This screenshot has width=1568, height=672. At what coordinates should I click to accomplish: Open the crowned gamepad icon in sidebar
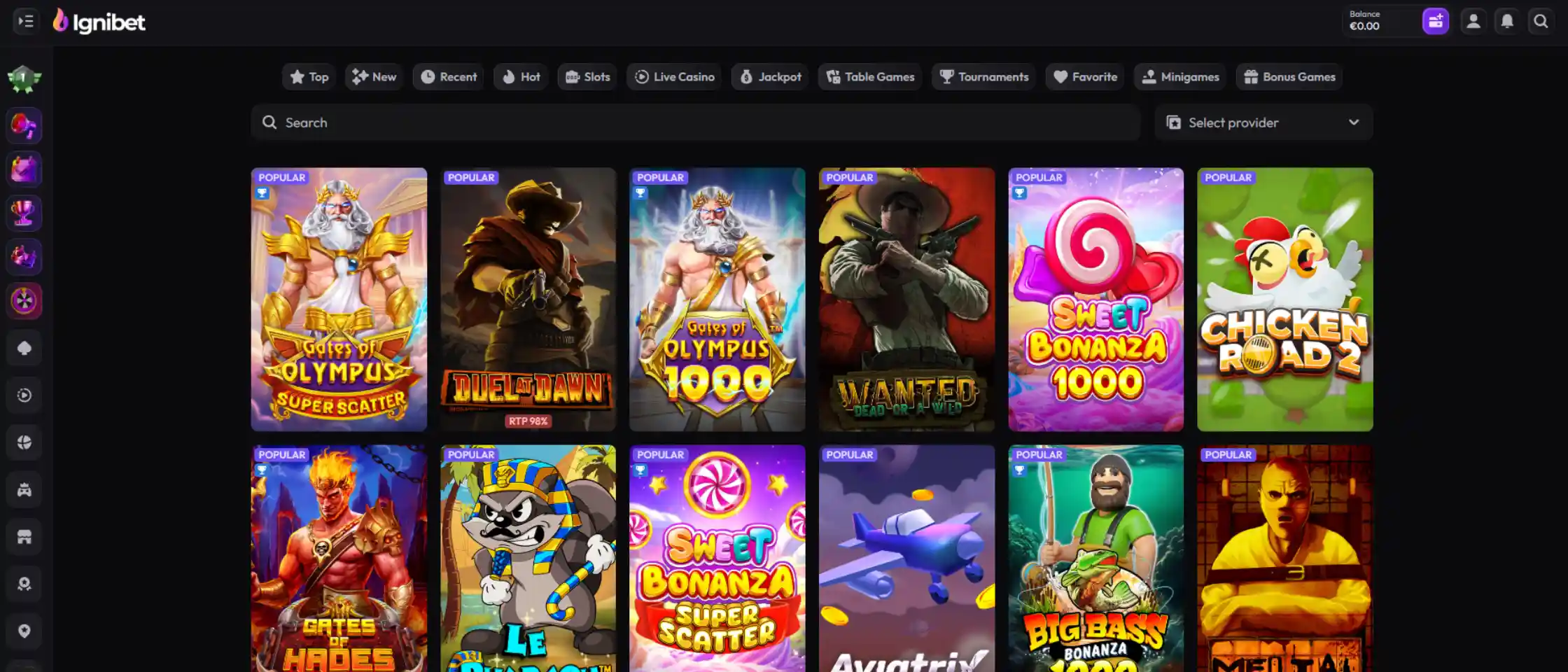24,490
